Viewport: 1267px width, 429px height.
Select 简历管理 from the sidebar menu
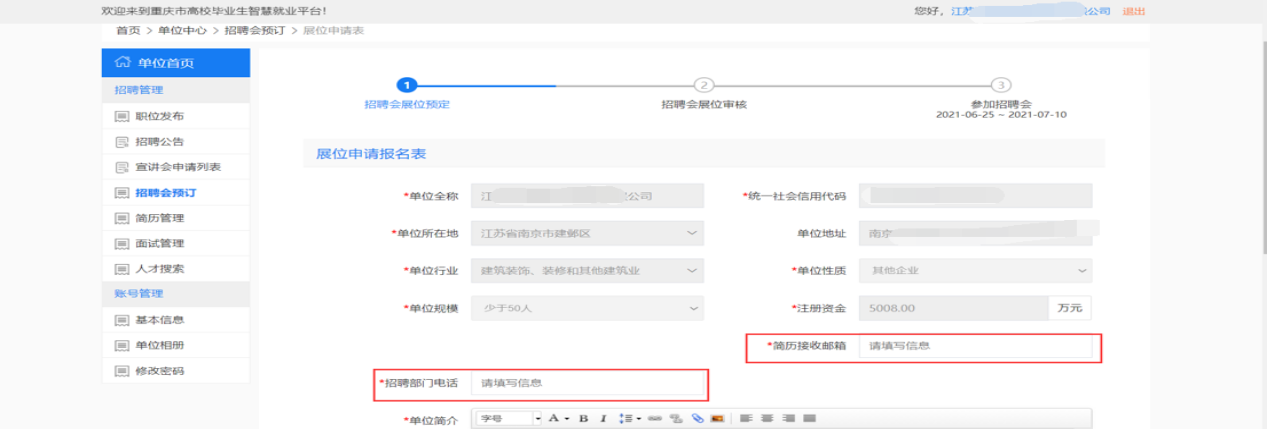(x=159, y=218)
